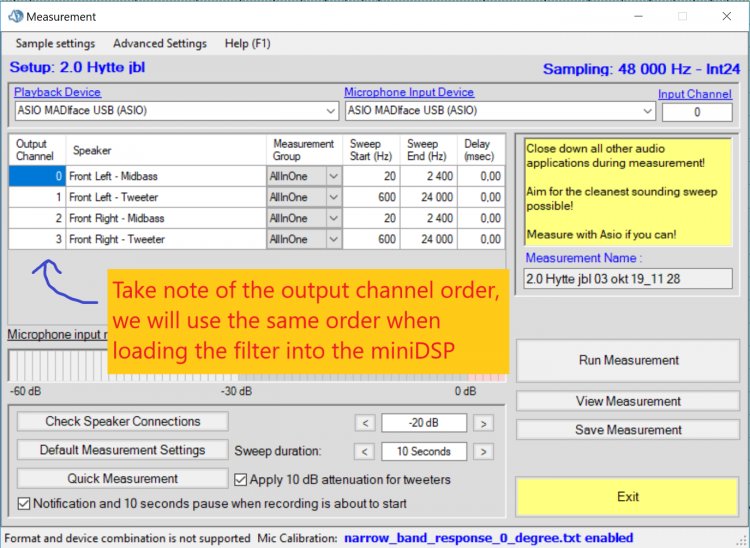The image size is (750, 548).
Task: Change Measurement Group for Front Right Tweeter
Action: pyautogui.click(x=333, y=240)
